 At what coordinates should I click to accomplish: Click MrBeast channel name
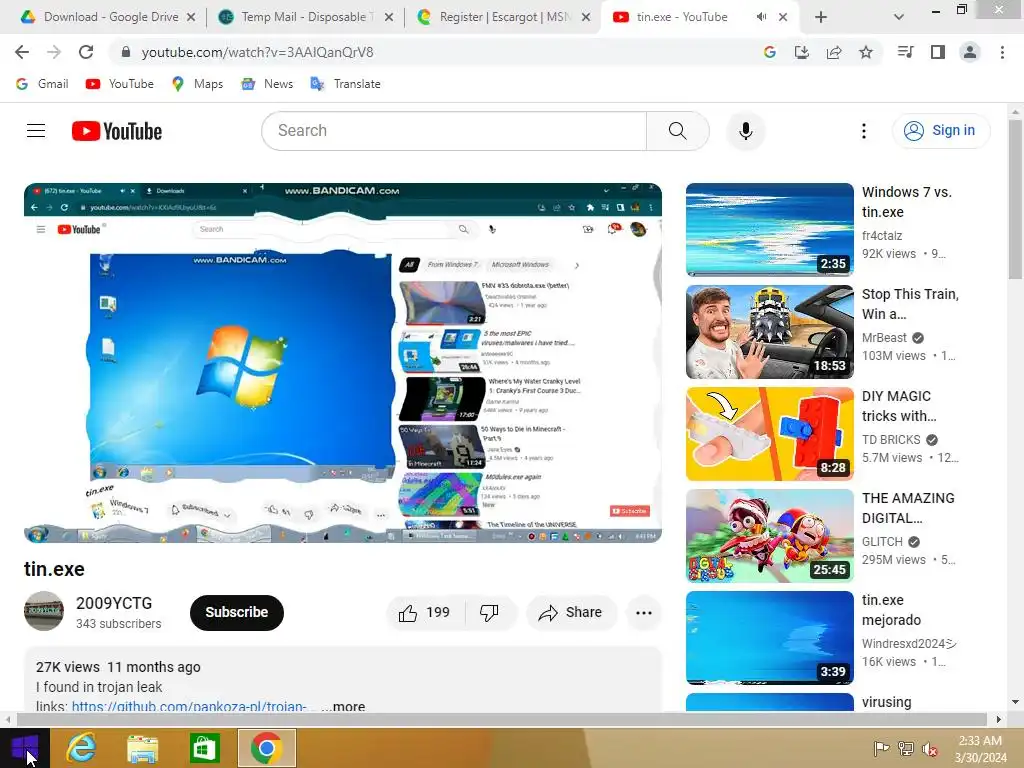coord(884,338)
